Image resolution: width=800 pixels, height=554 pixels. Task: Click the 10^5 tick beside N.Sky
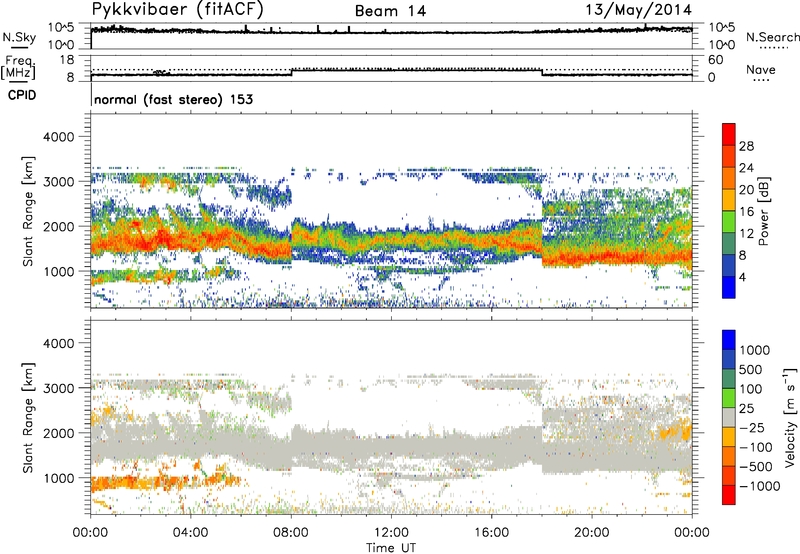61,27
